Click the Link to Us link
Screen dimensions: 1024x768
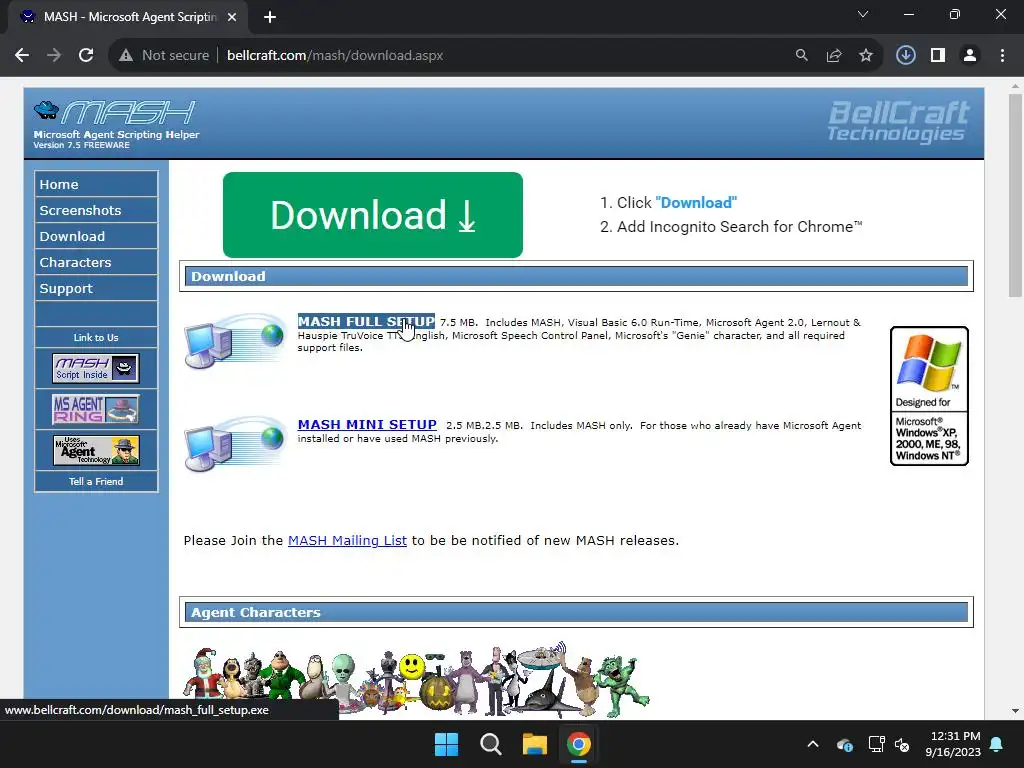pos(96,338)
